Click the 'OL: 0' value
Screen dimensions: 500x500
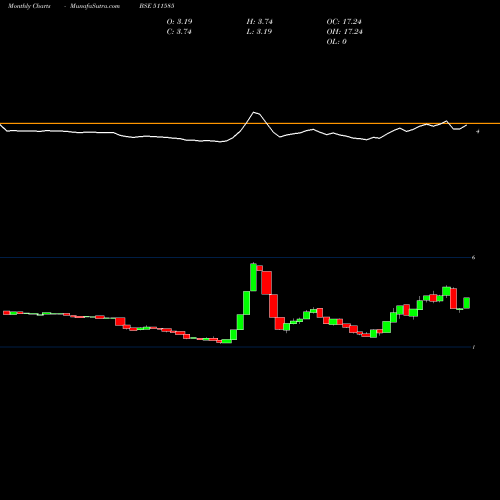336,42
